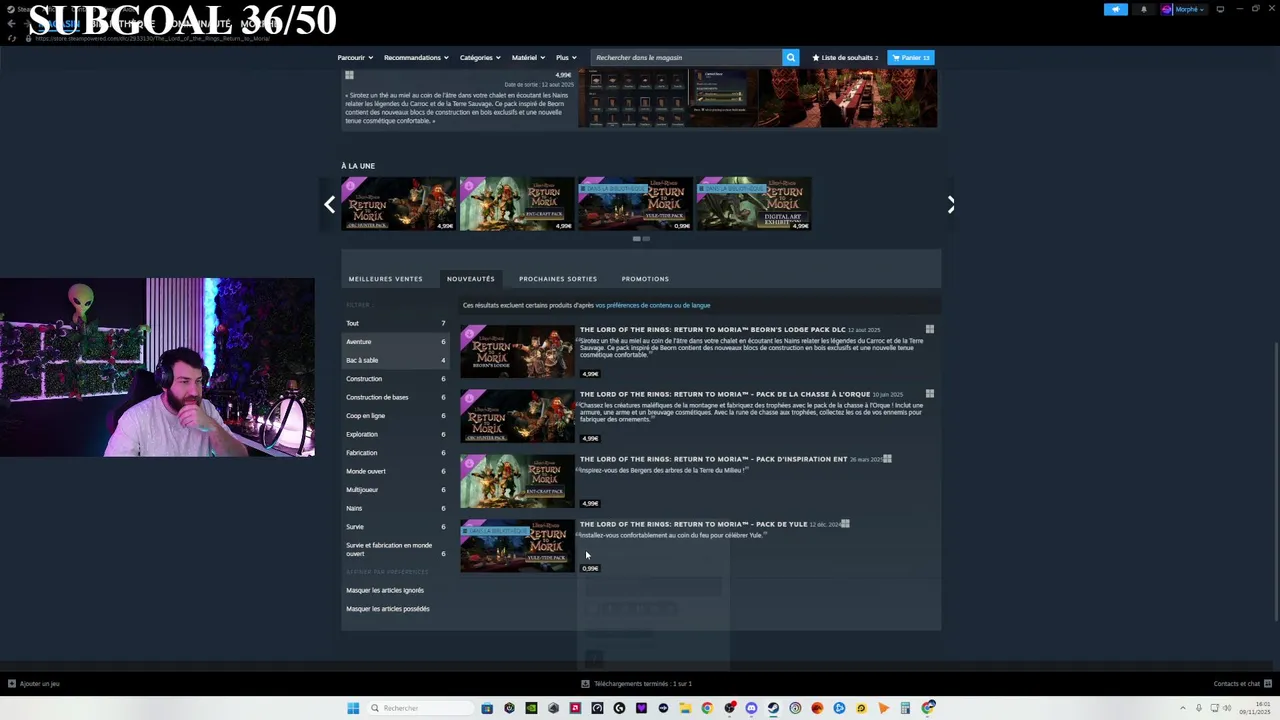The height and width of the screenshot is (720, 1280).
Task: Click the store search magnifier button
Action: [790, 57]
